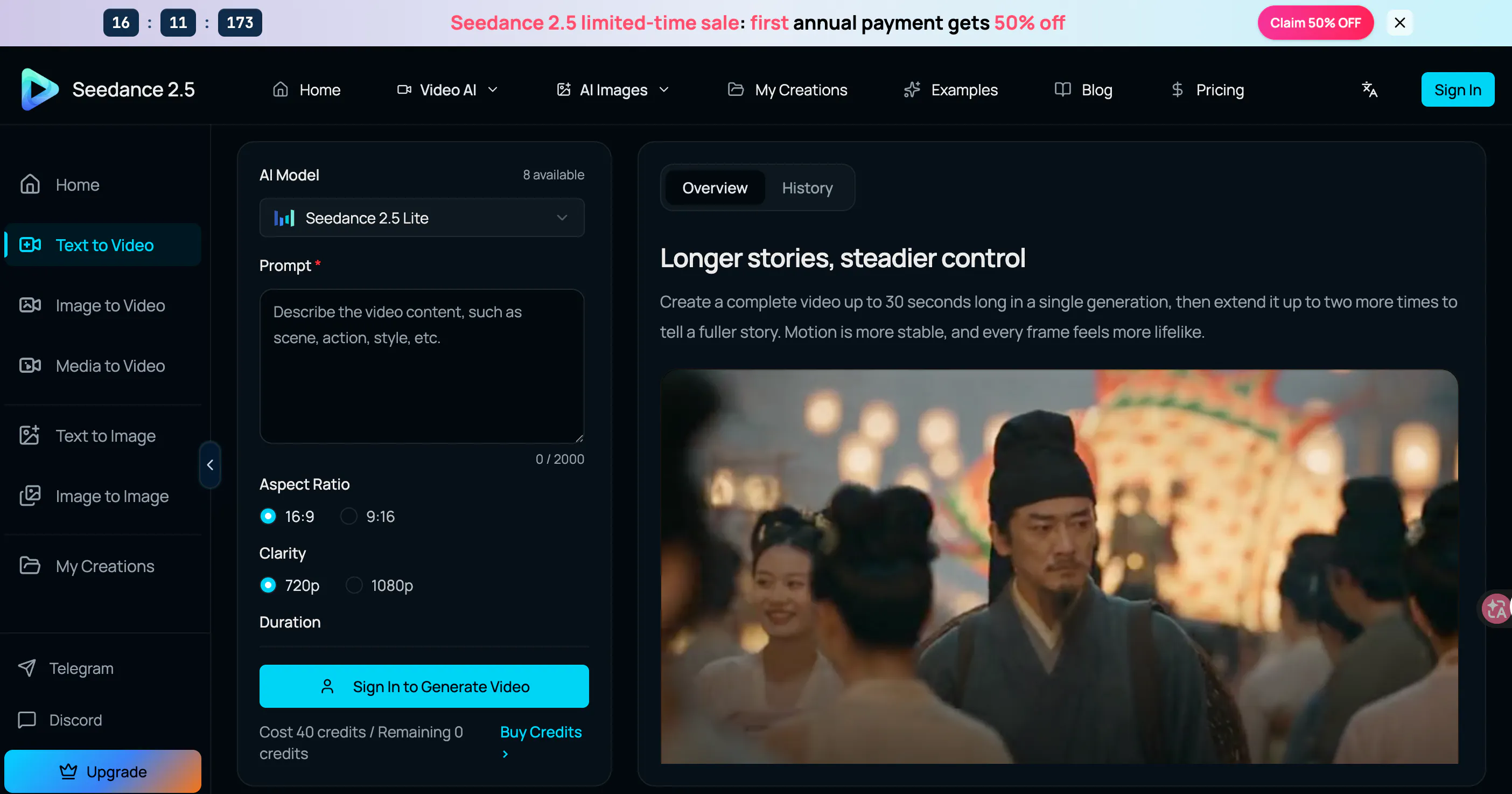Click the floating translate widget at right edge
1512x794 pixels.
pyautogui.click(x=1496, y=608)
